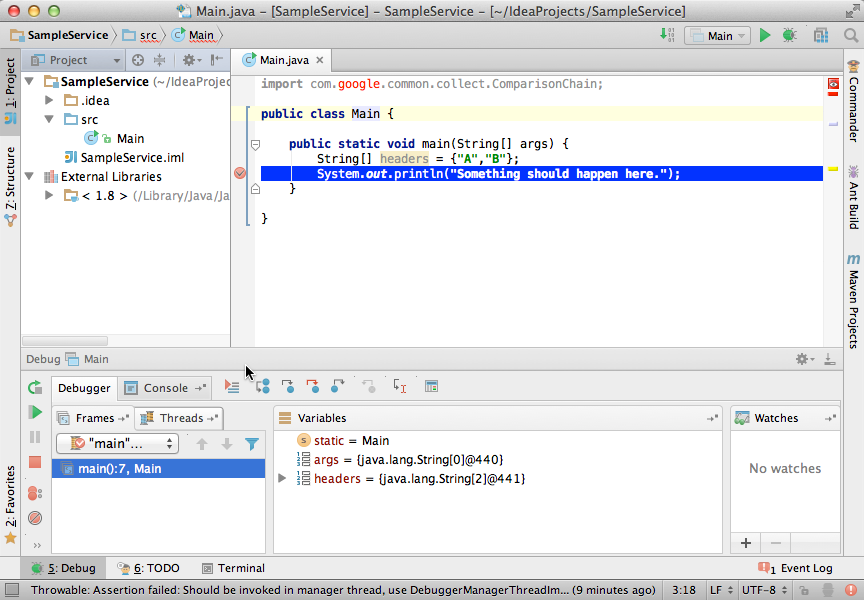Collapse all in Project panel
The width and height of the screenshot is (864, 600).
(159, 60)
